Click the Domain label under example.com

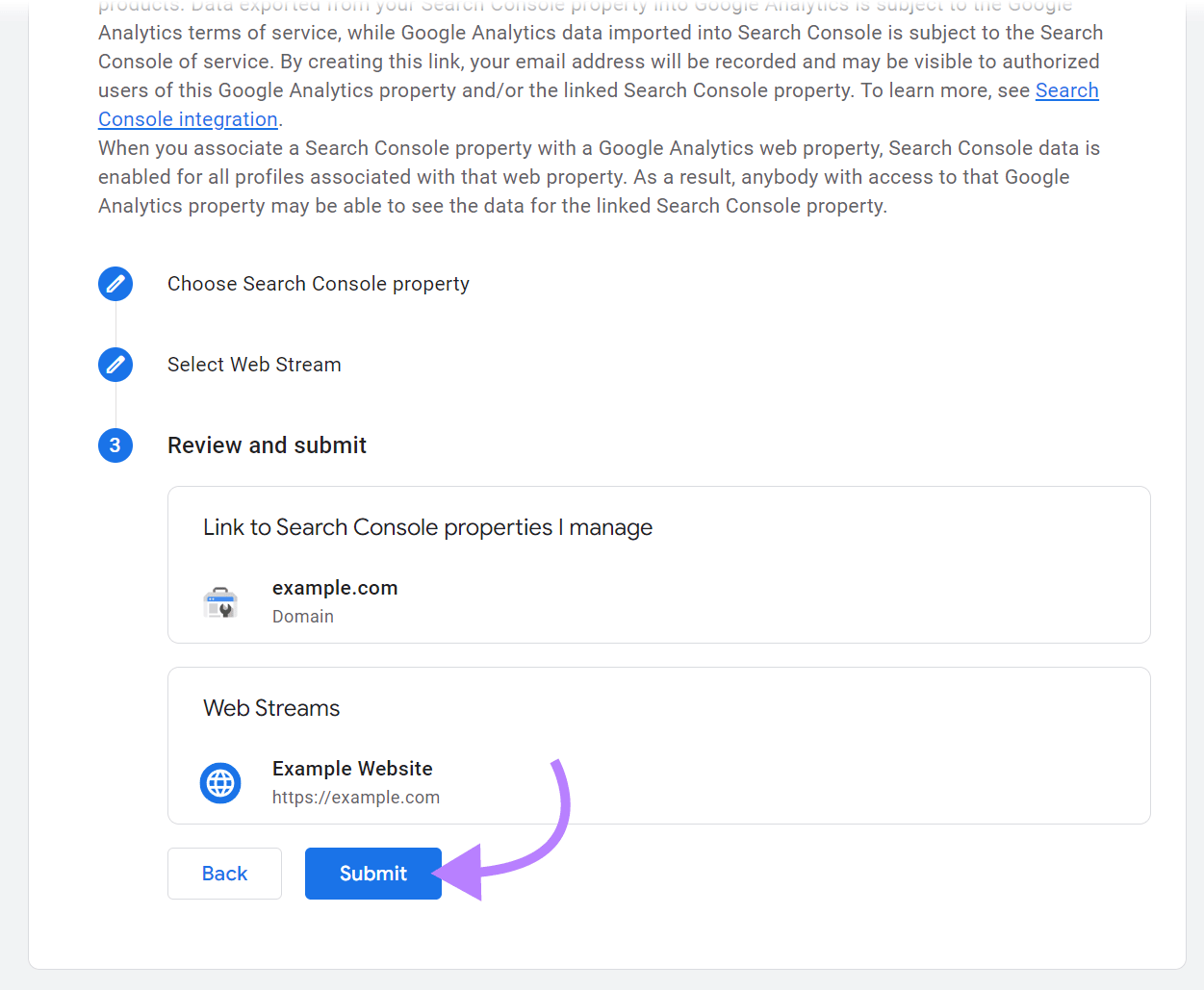click(303, 616)
